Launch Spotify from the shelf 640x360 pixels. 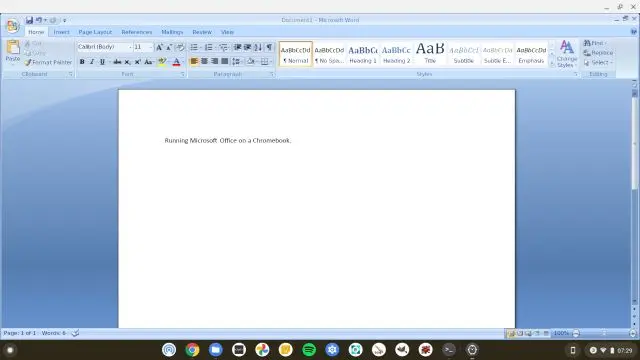tap(309, 350)
